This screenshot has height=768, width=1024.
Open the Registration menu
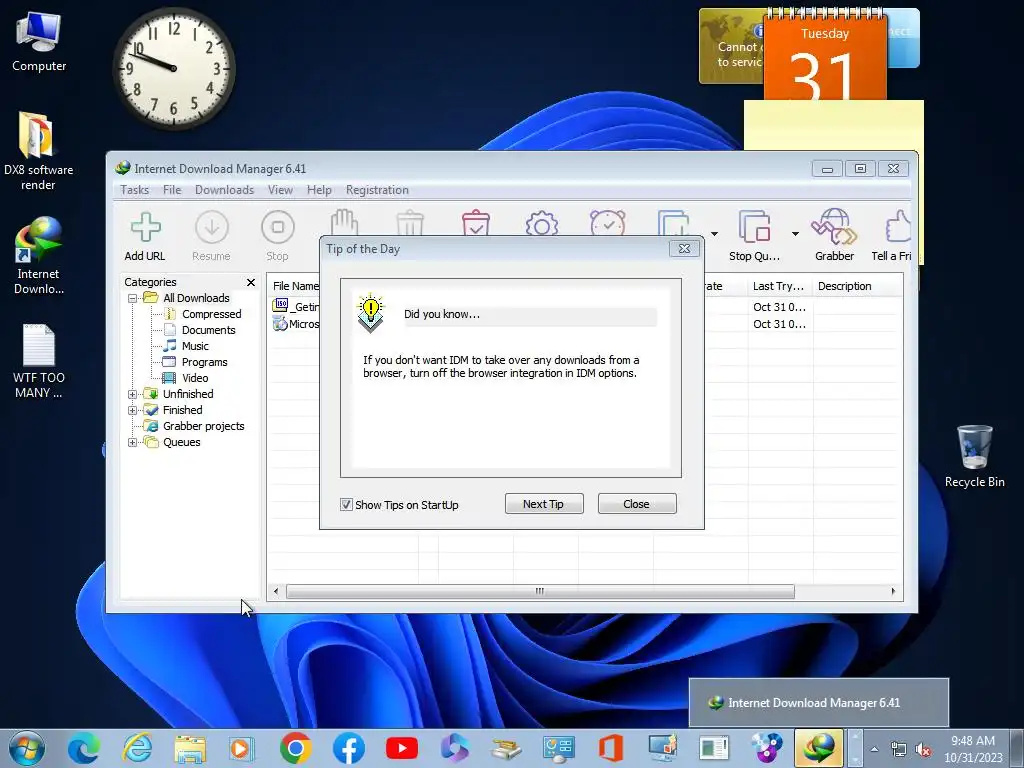pos(377,190)
